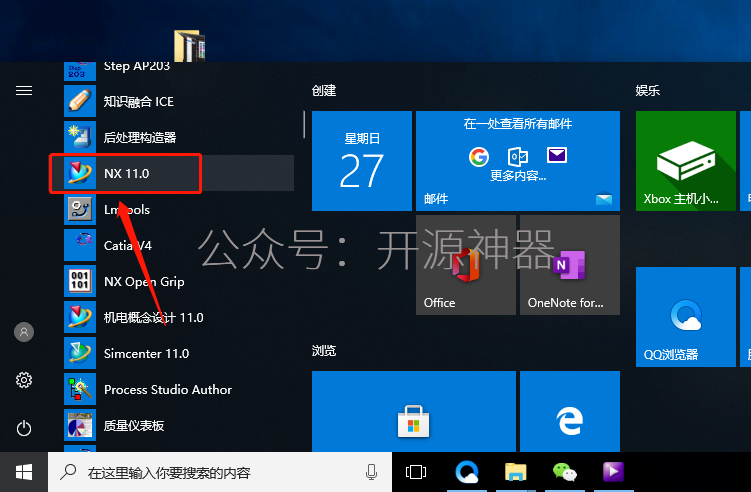
Task: Click the Windows Start button
Action: [24, 472]
